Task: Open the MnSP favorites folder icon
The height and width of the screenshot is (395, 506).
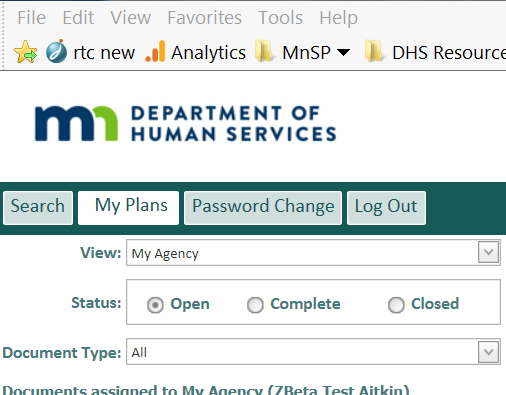Action: 265,51
